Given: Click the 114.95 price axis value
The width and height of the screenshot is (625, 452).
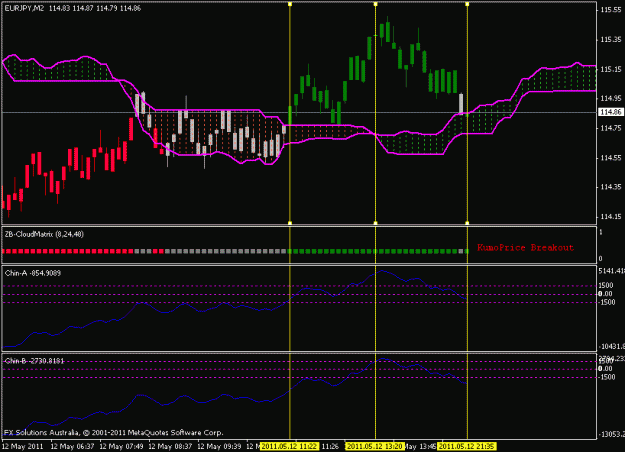Looking at the screenshot, I should click(x=610, y=98).
